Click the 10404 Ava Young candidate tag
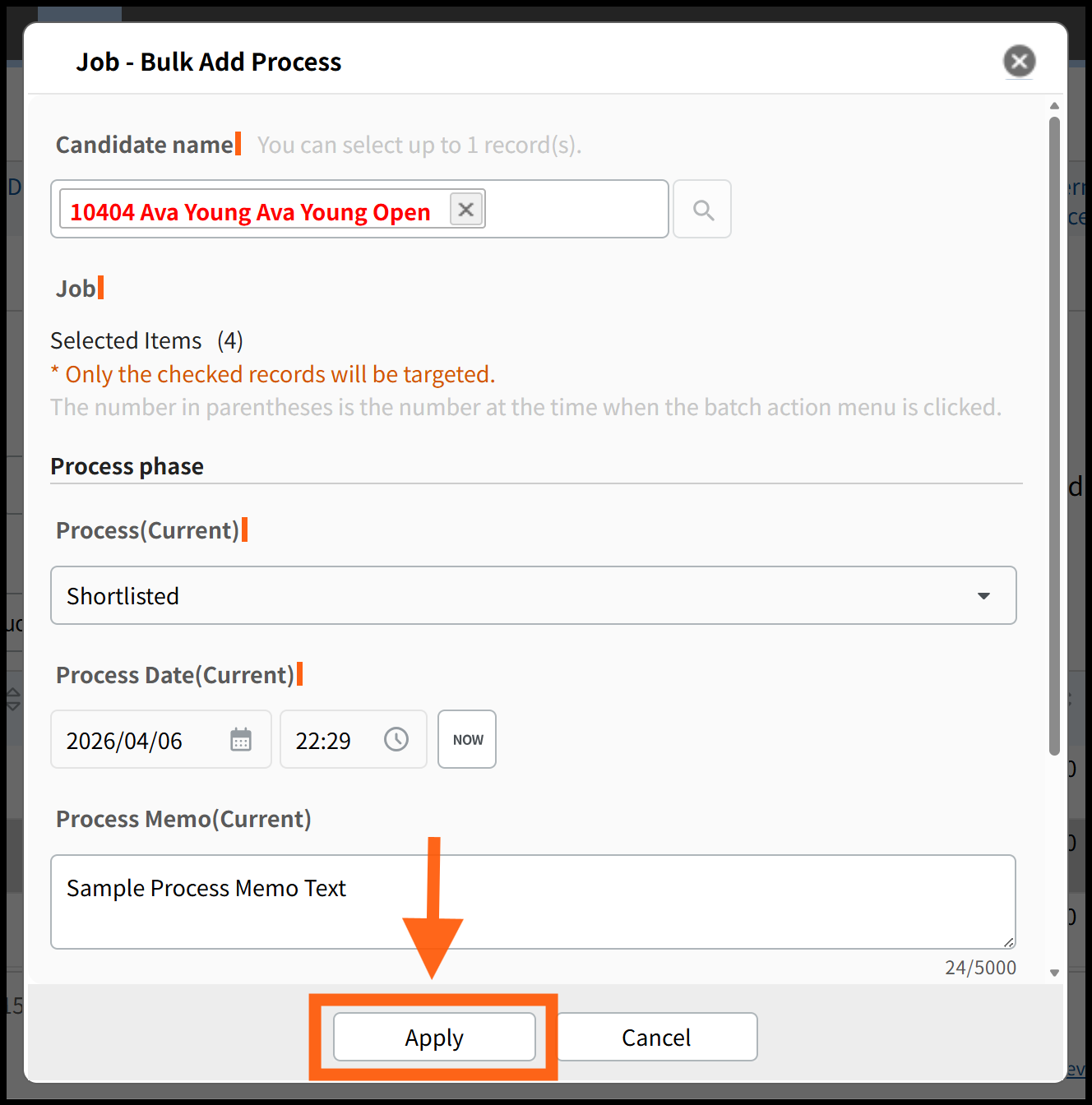This screenshot has width=1092, height=1105. coord(250,211)
